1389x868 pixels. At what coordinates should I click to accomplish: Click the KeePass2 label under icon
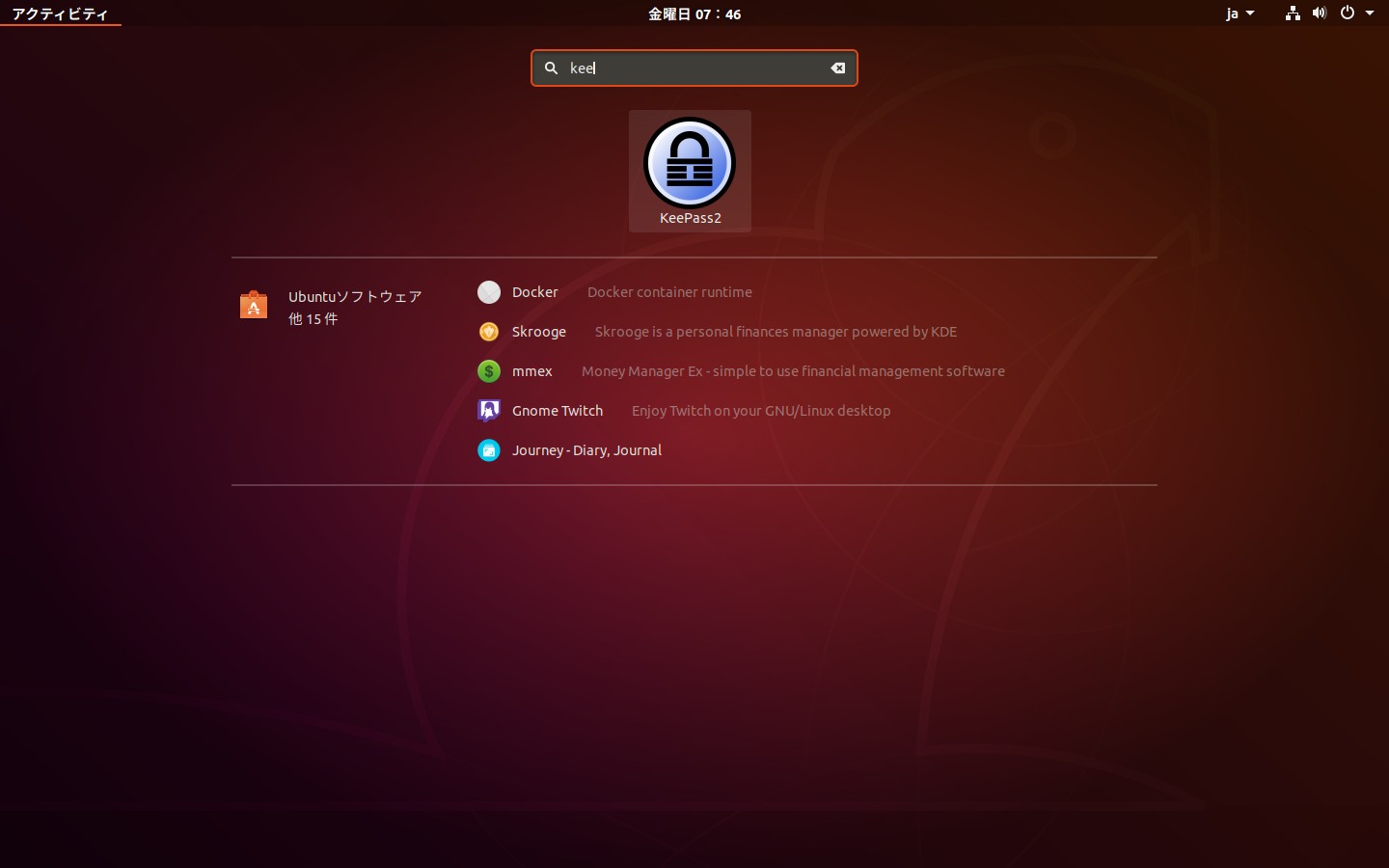691,218
